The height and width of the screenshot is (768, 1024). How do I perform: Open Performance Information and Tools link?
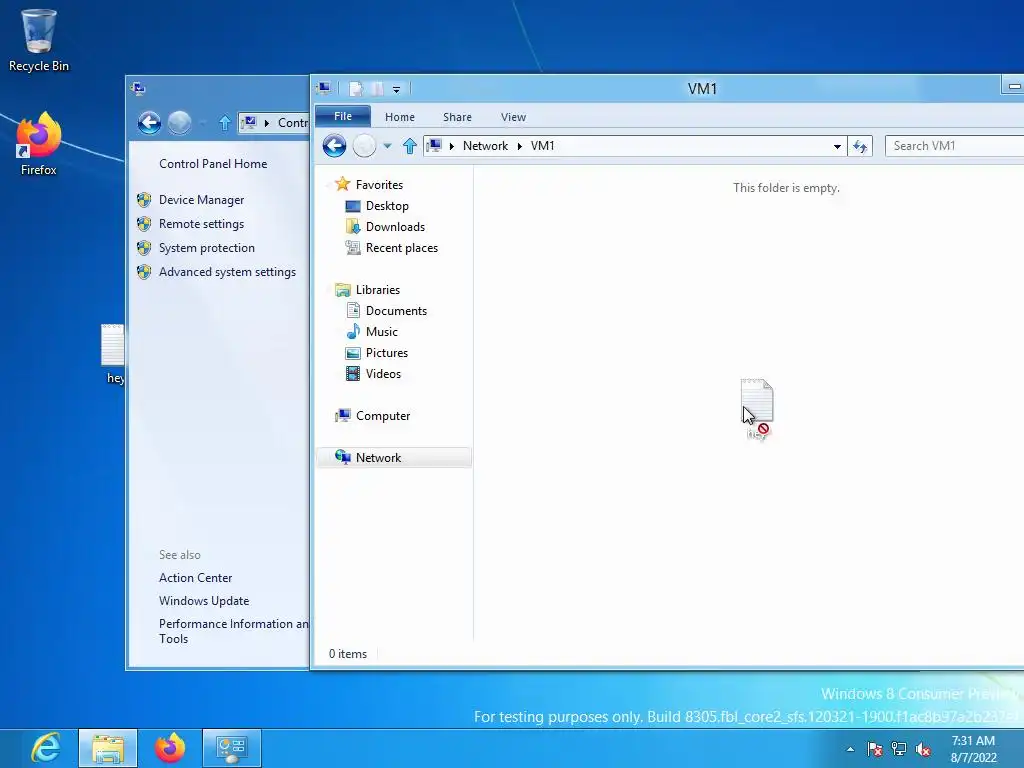pyautogui.click(x=233, y=632)
